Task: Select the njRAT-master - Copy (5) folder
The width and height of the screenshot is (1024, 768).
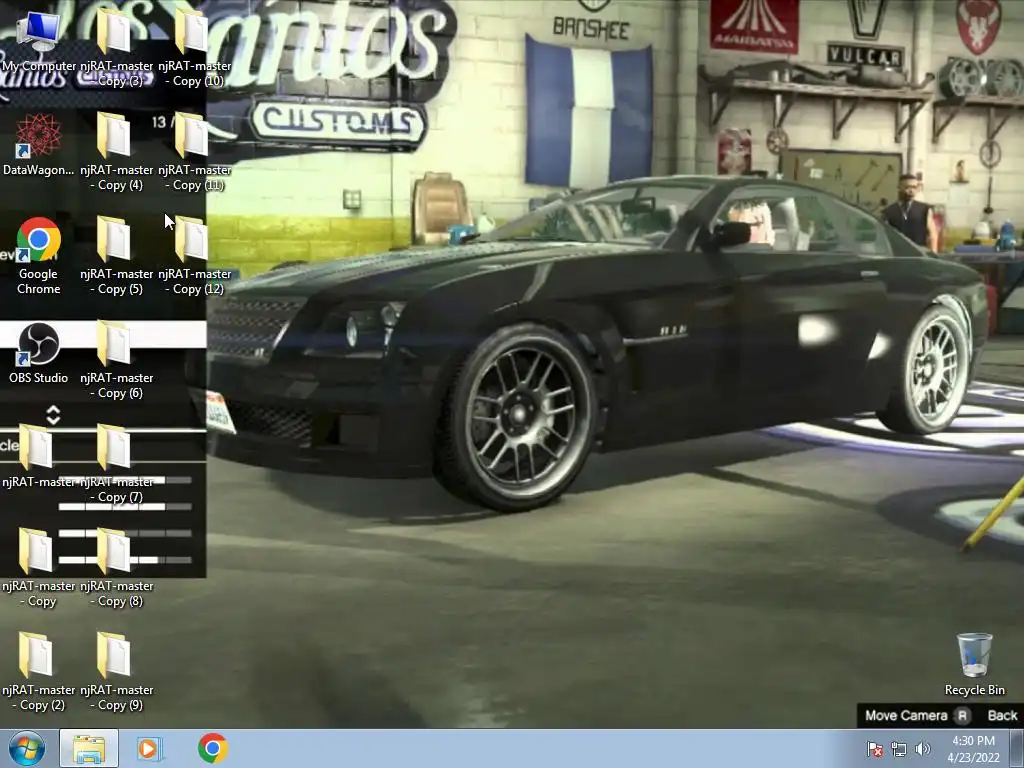Action: [x=116, y=256]
